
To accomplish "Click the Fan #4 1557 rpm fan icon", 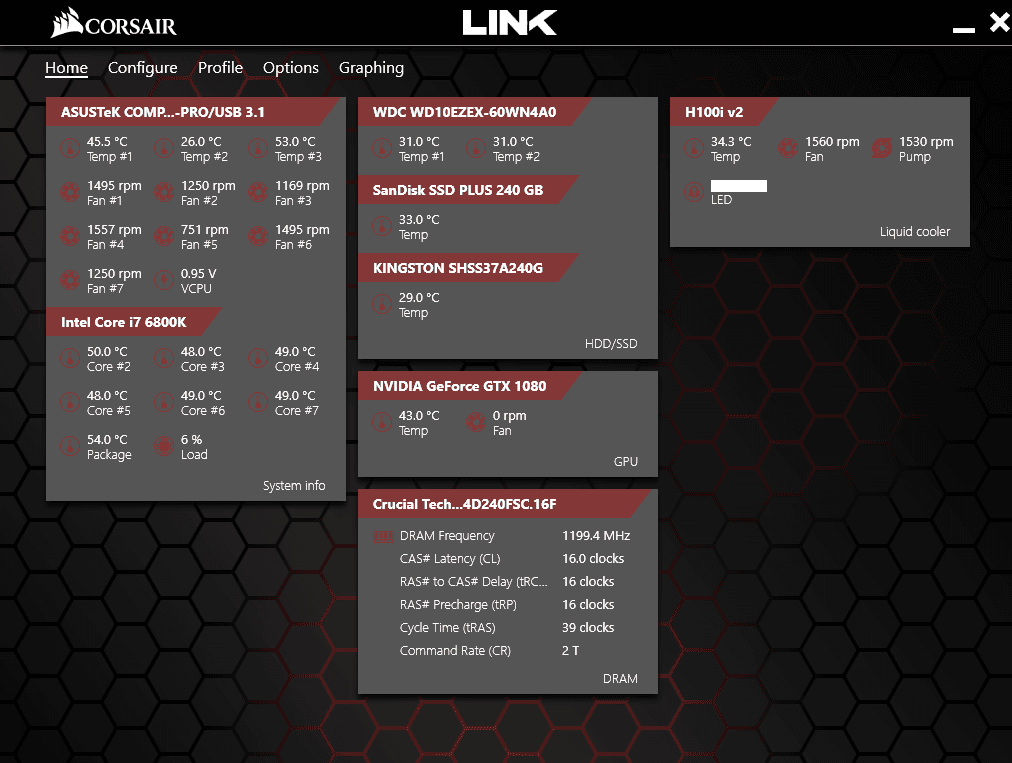I will [x=70, y=236].
